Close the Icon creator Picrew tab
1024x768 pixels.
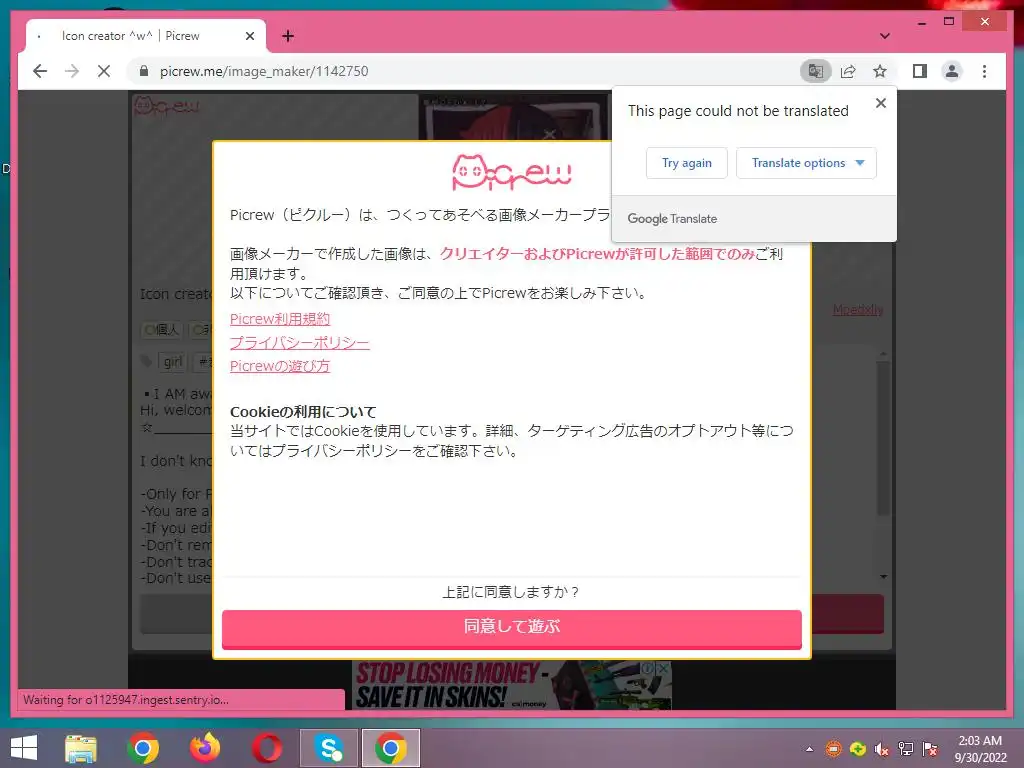tap(249, 36)
